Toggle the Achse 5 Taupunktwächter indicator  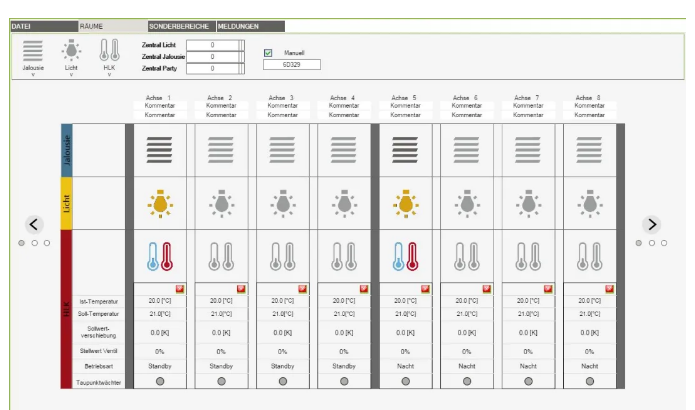click(405, 381)
